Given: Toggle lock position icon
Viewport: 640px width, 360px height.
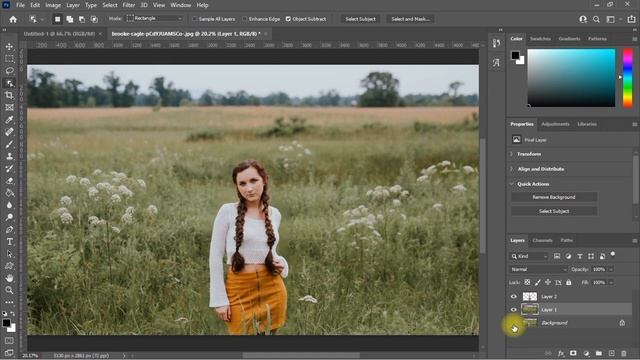Looking at the screenshot, I should (548, 282).
